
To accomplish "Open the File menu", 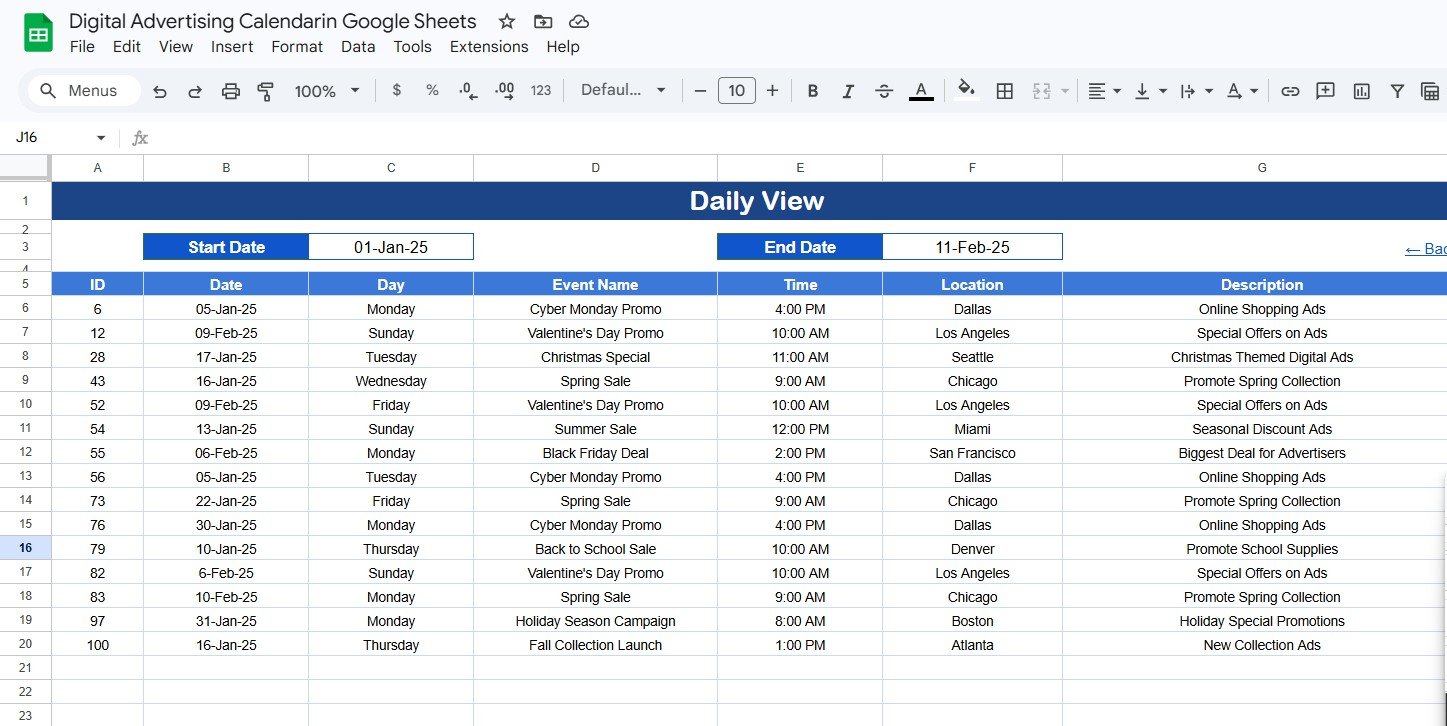I will tap(82, 47).
